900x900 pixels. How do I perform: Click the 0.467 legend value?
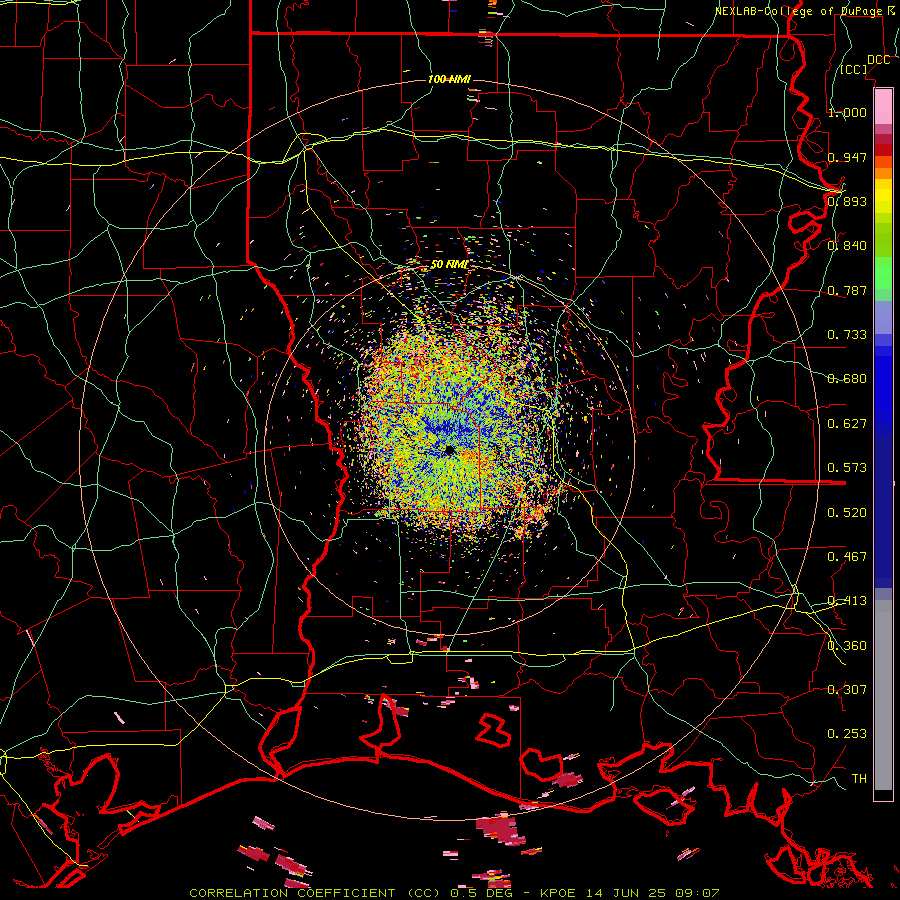[847, 557]
